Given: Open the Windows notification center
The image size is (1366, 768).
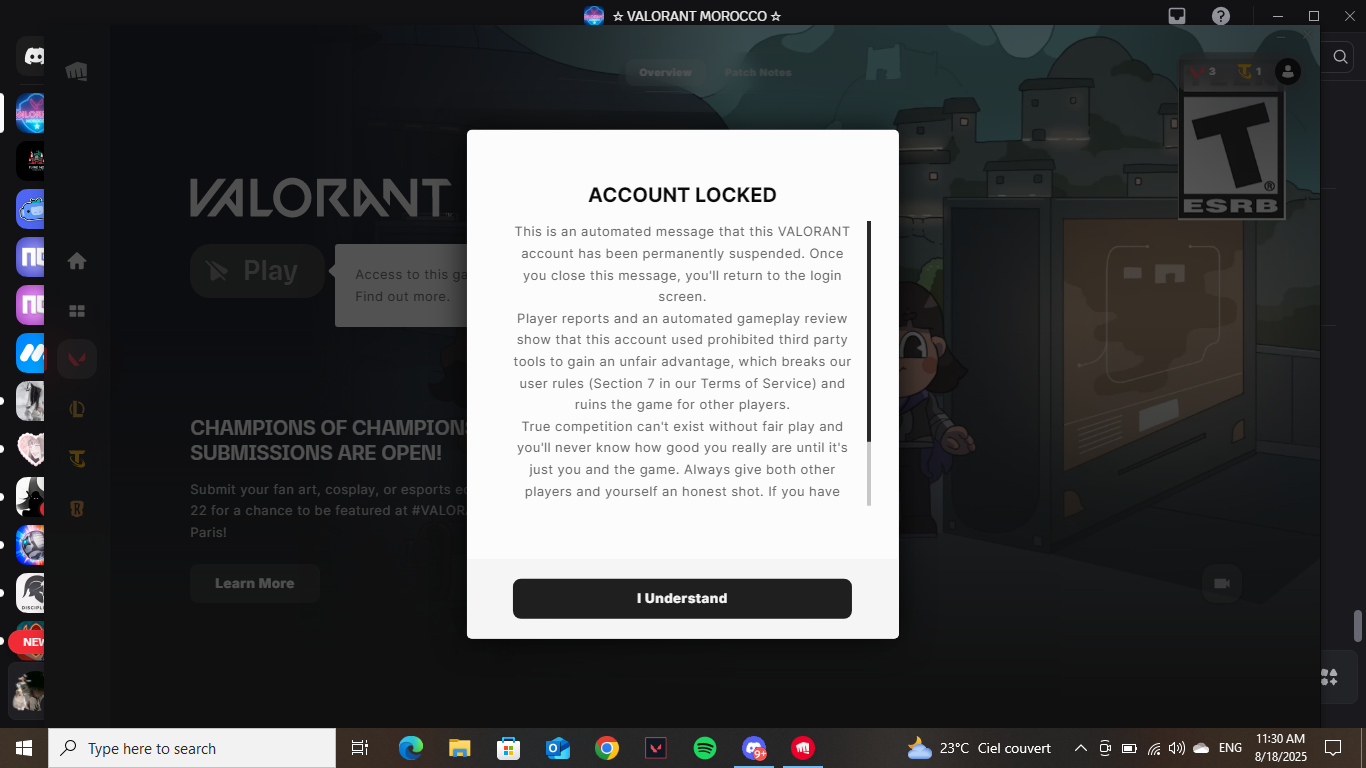Looking at the screenshot, I should coord(1332,748).
